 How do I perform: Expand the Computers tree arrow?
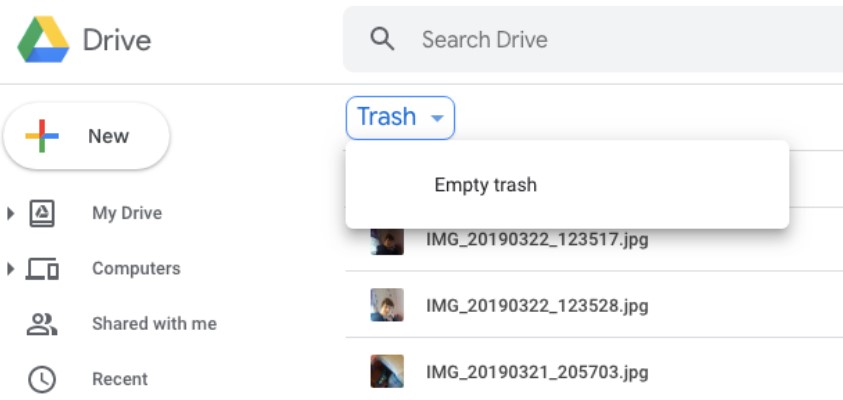pos(10,269)
